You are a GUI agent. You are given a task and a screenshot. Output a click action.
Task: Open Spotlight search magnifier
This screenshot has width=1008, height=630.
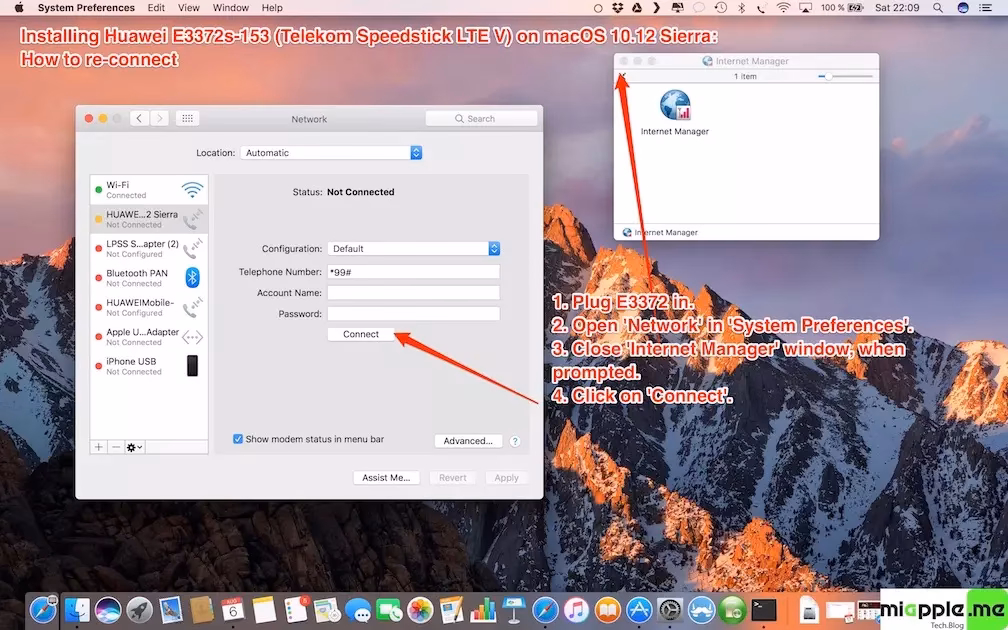pos(938,8)
